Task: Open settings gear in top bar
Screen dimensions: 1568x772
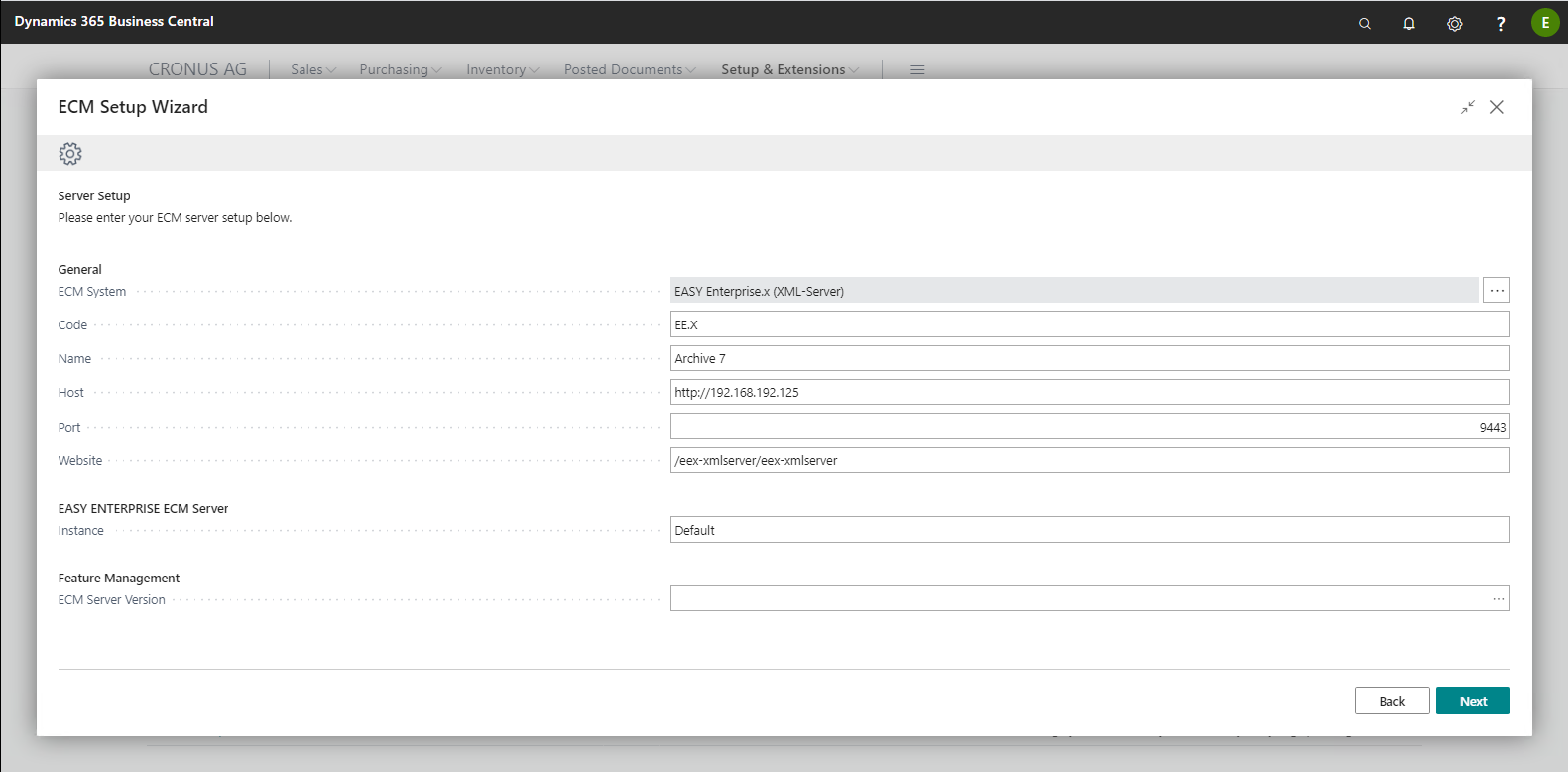Action: pyautogui.click(x=1454, y=23)
